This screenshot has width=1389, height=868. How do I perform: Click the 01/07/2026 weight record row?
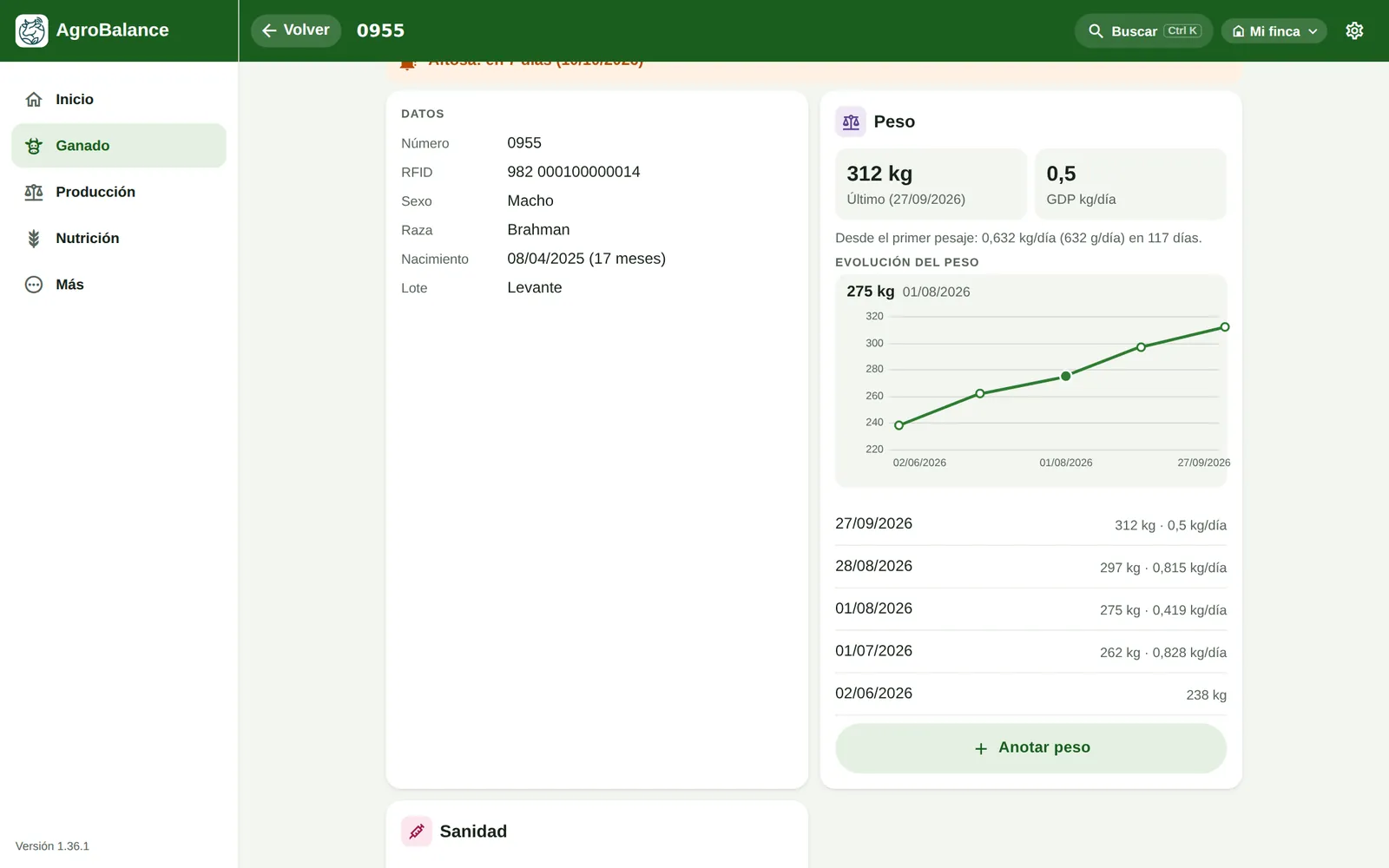pyautogui.click(x=1030, y=652)
